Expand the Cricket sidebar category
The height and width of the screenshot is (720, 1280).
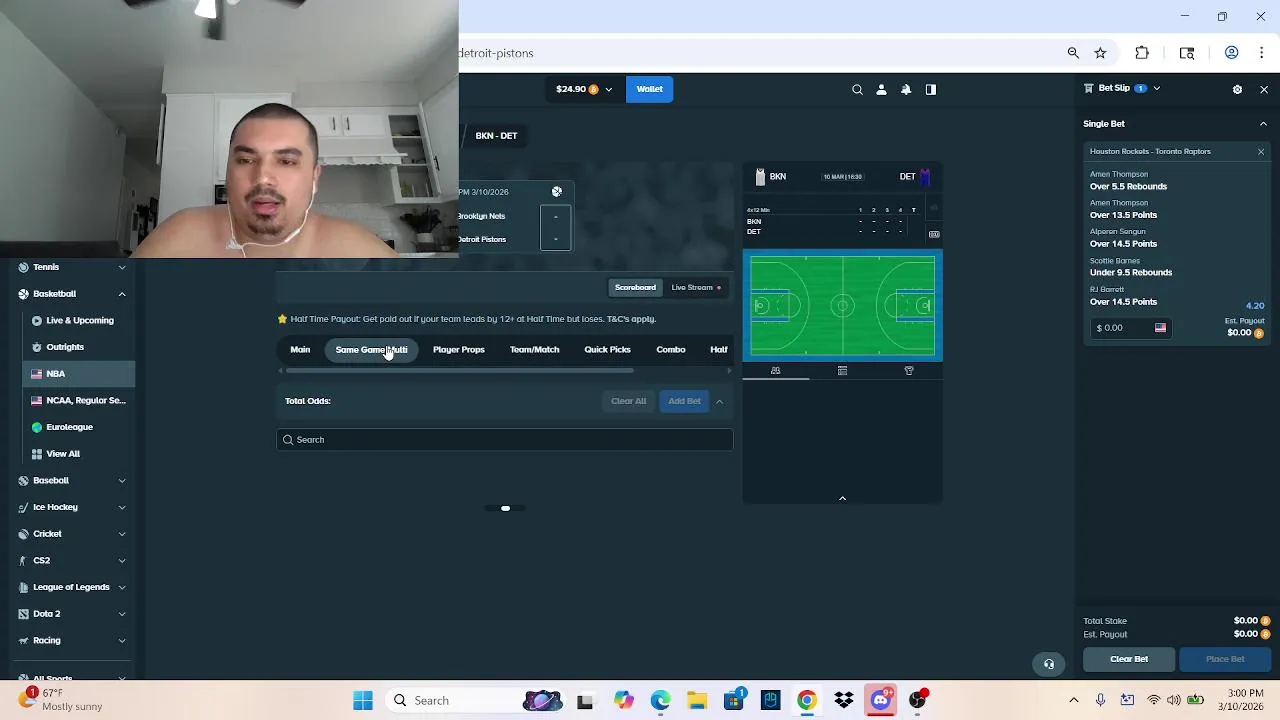coord(122,534)
